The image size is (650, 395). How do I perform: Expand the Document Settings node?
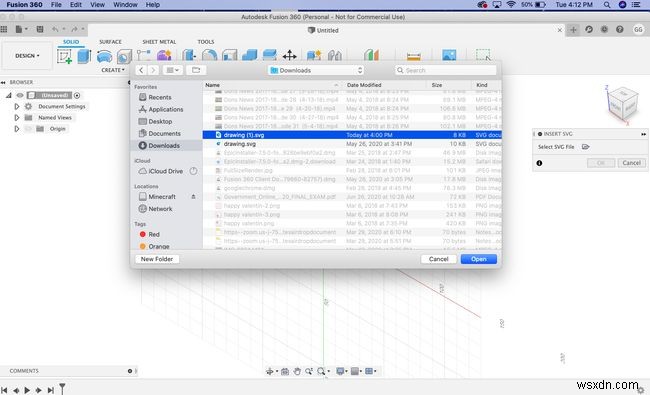coord(17,107)
